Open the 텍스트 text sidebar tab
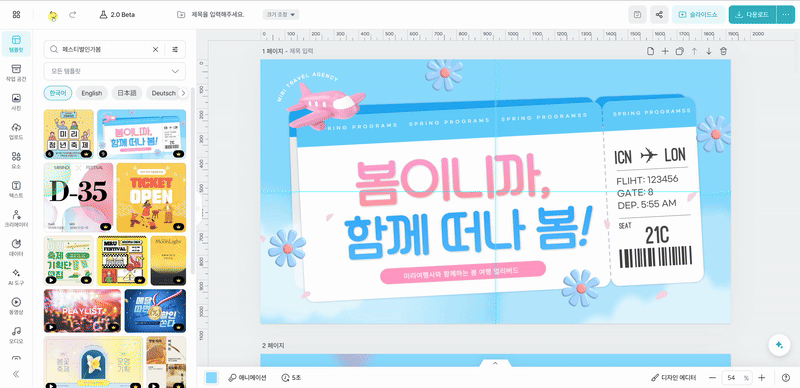Screen dimensions: 800x388 (16, 189)
